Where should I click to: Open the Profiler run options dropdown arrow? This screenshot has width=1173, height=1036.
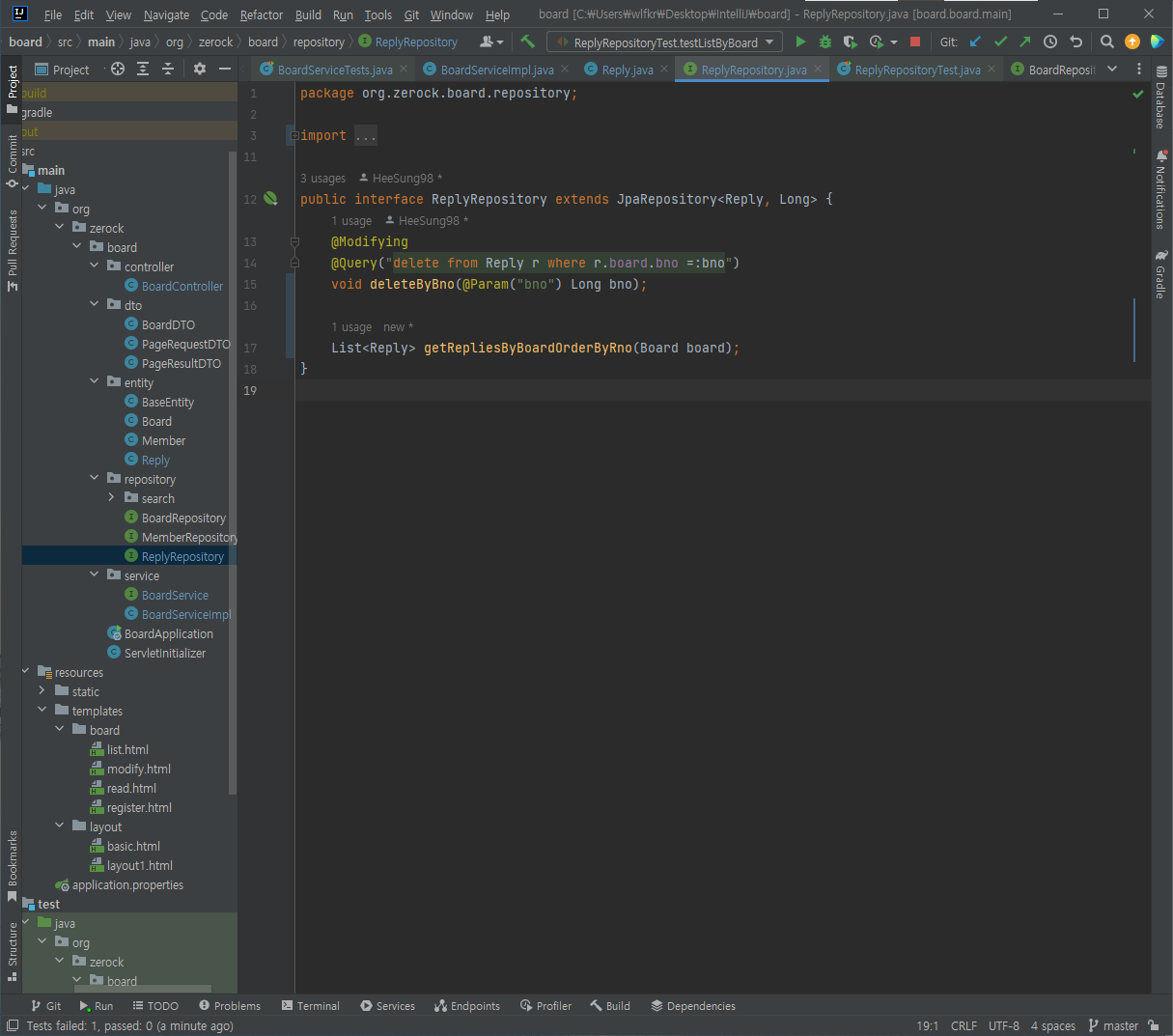coord(894,42)
